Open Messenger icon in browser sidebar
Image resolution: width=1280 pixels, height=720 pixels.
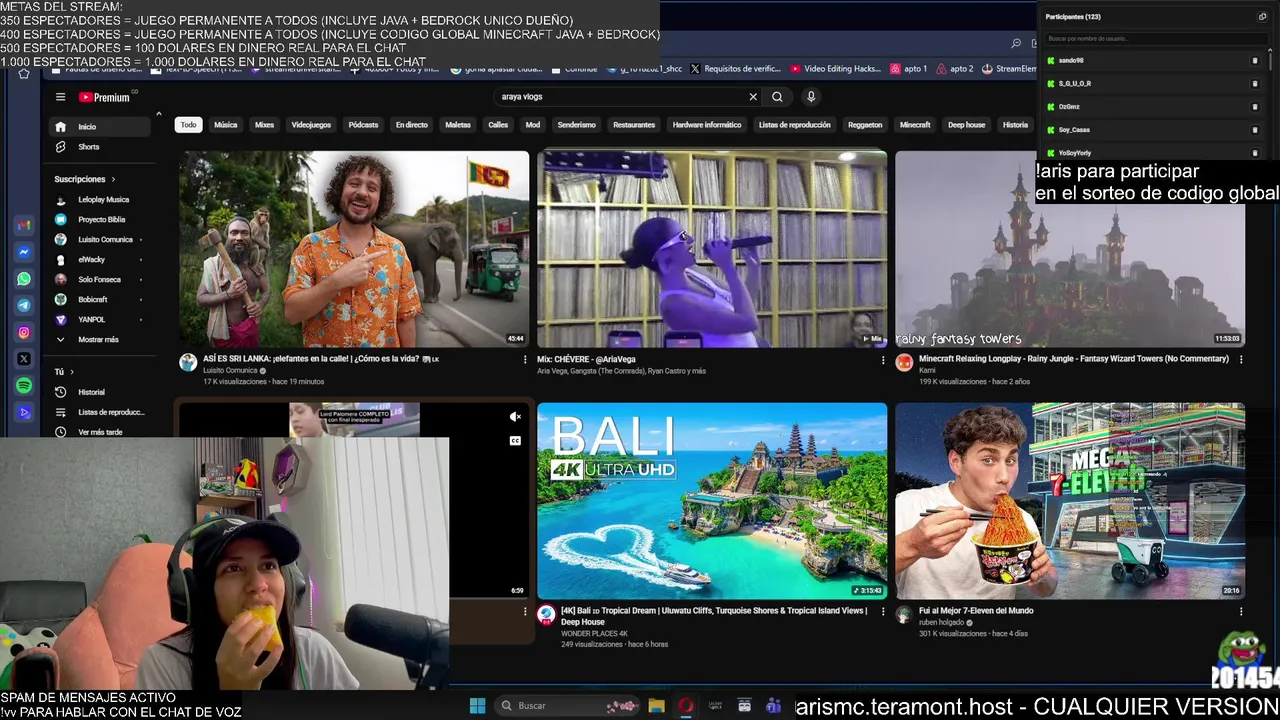[24, 253]
